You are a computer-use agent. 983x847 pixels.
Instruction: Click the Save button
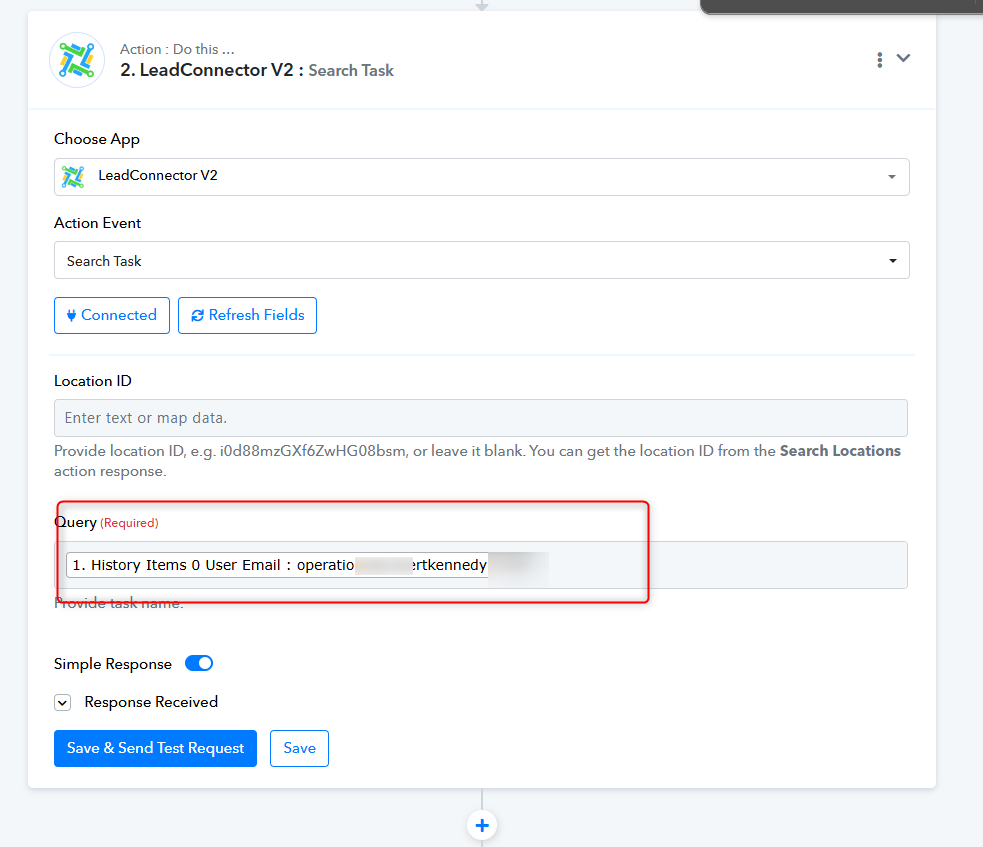point(299,749)
